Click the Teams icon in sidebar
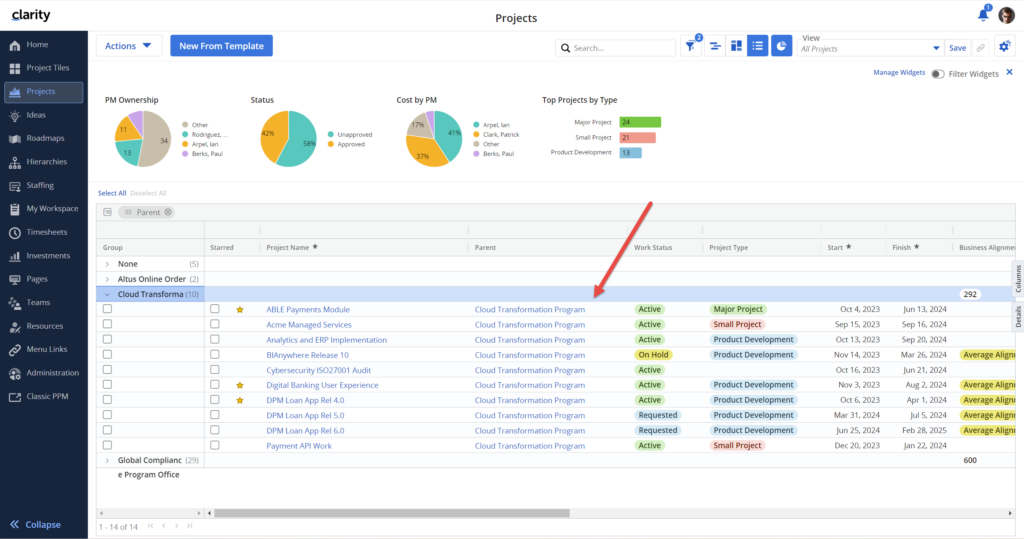The width and height of the screenshot is (1024, 539). click(14, 303)
